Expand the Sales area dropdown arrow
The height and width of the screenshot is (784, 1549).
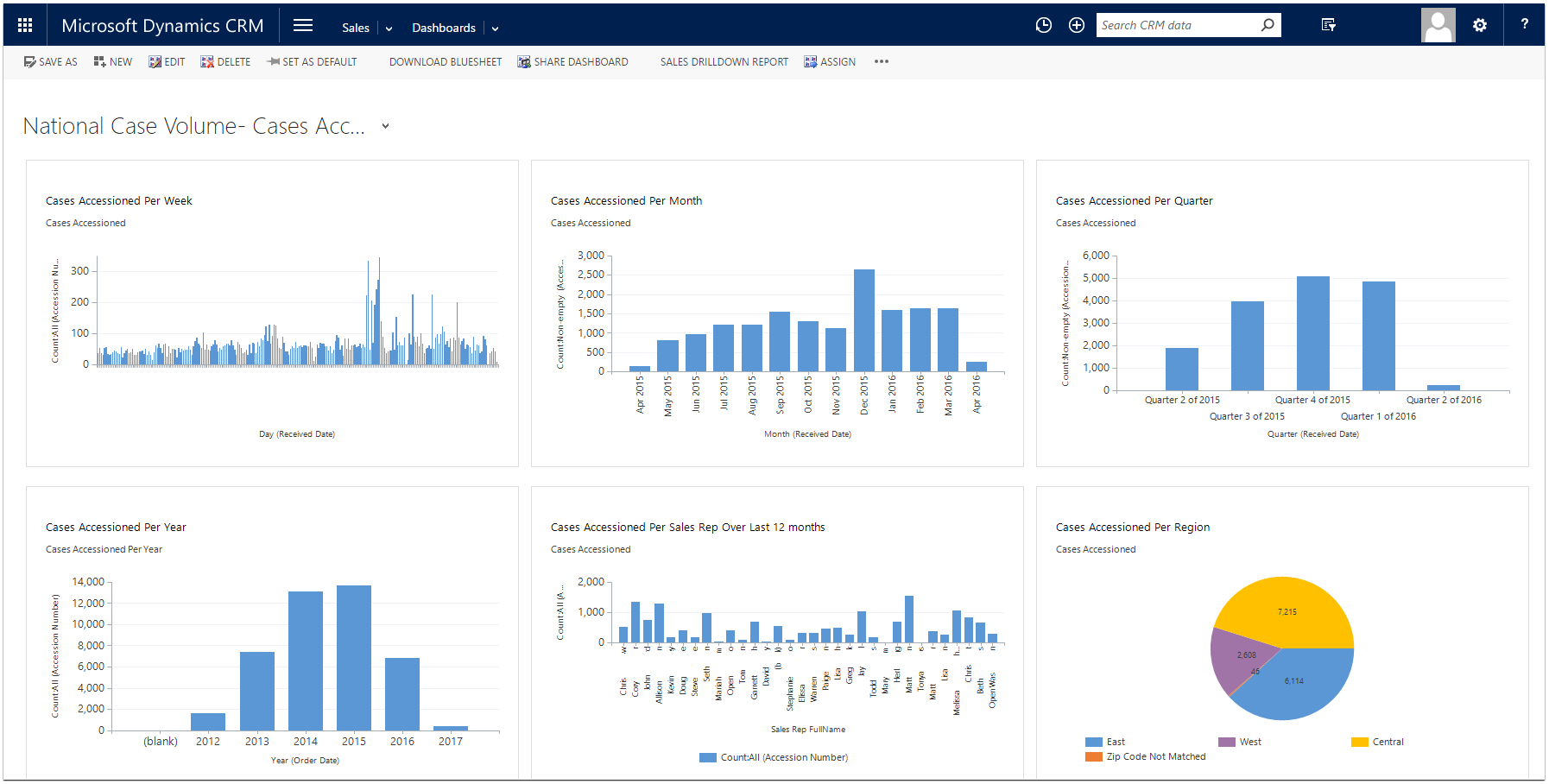click(x=389, y=28)
